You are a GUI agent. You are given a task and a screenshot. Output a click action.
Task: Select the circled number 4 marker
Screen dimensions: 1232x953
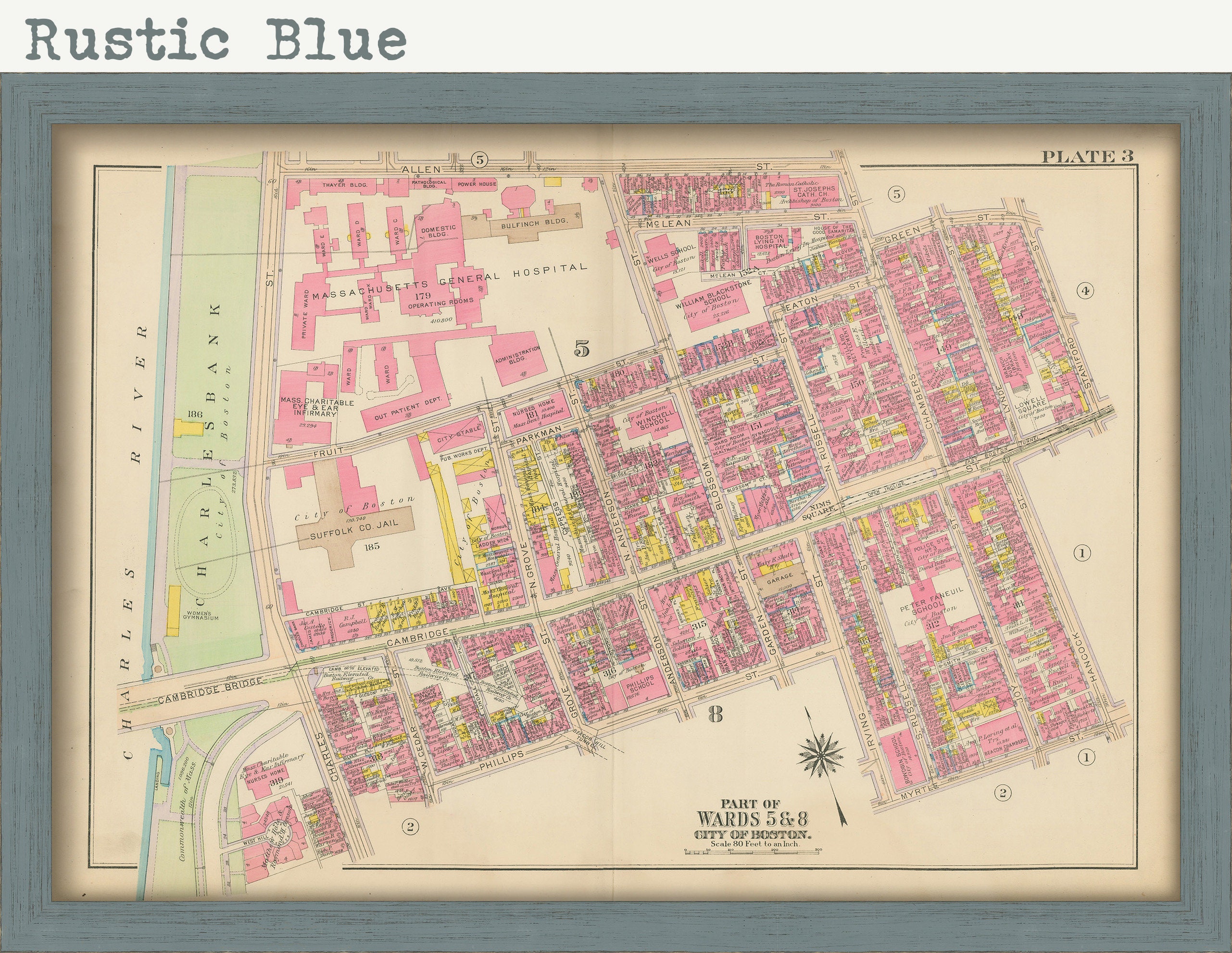click(1085, 291)
